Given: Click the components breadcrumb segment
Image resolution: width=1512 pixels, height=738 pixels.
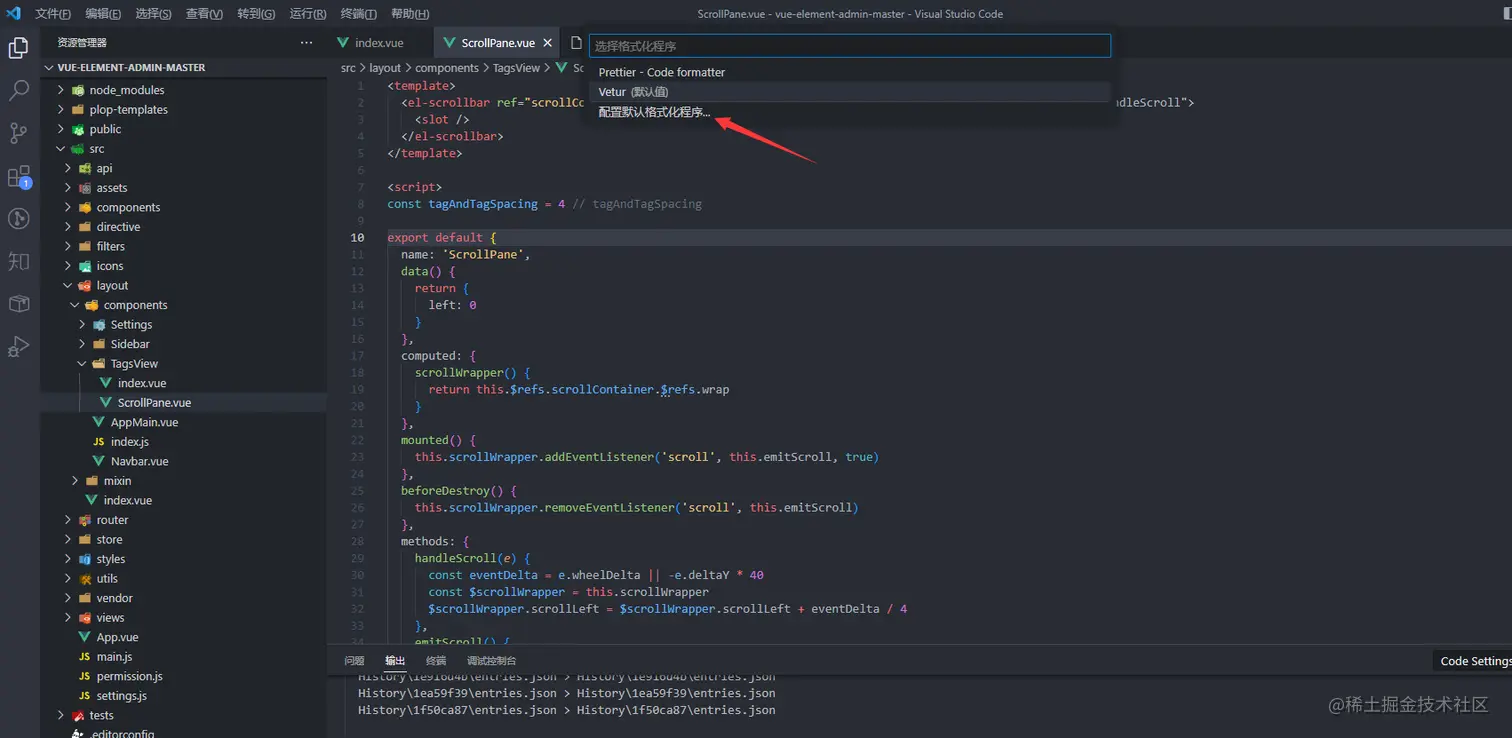Looking at the screenshot, I should pyautogui.click(x=447, y=68).
